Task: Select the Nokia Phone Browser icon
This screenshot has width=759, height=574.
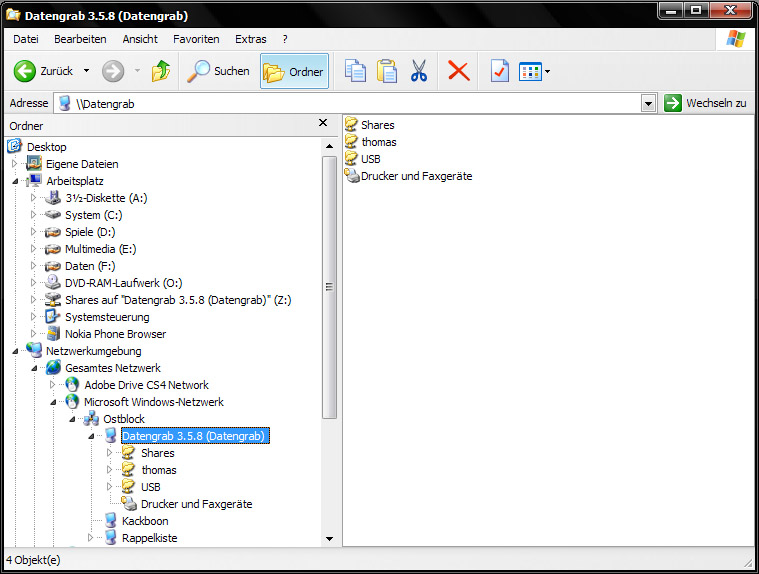Action: point(53,334)
